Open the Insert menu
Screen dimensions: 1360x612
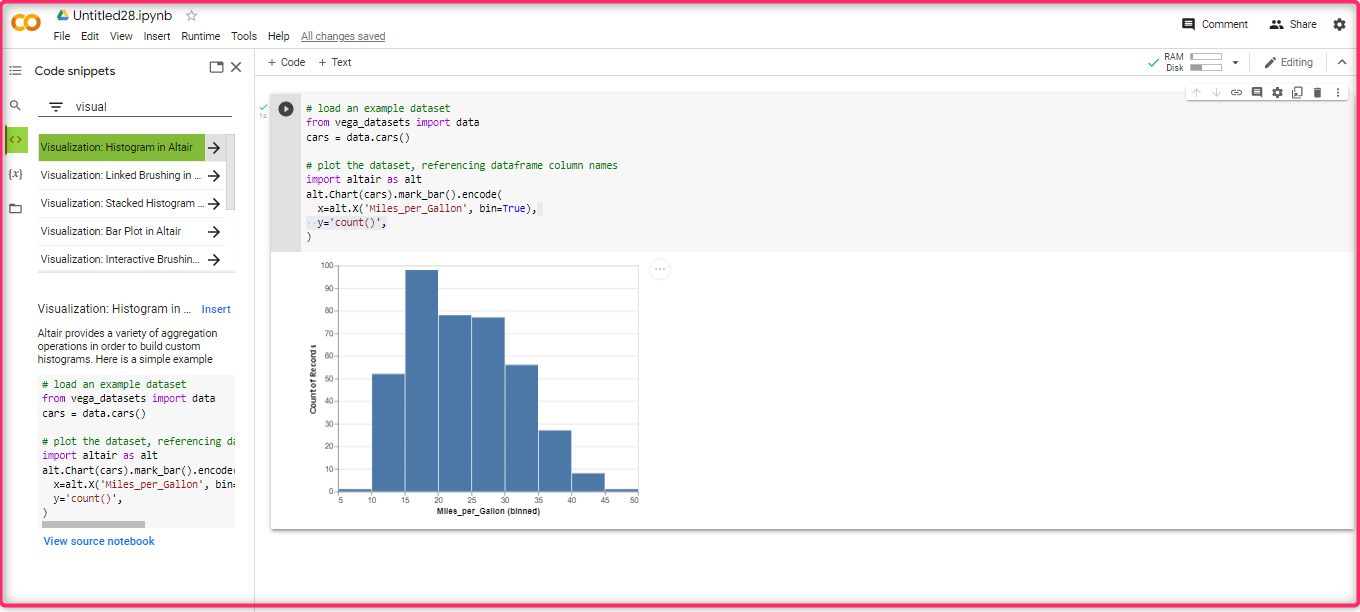[x=157, y=36]
